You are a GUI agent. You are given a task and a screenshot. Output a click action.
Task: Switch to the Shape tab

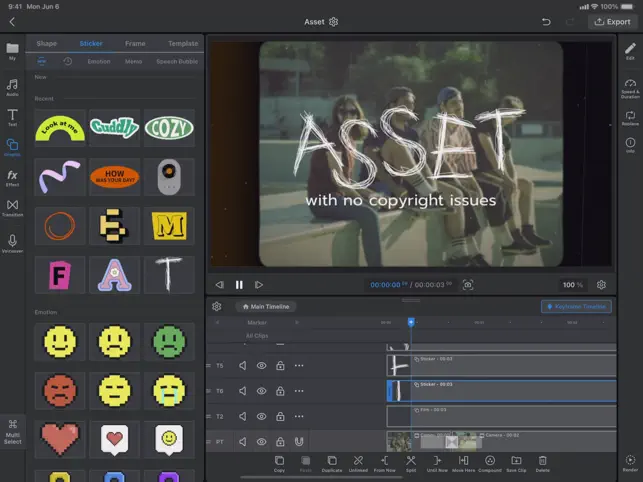[x=46, y=43]
